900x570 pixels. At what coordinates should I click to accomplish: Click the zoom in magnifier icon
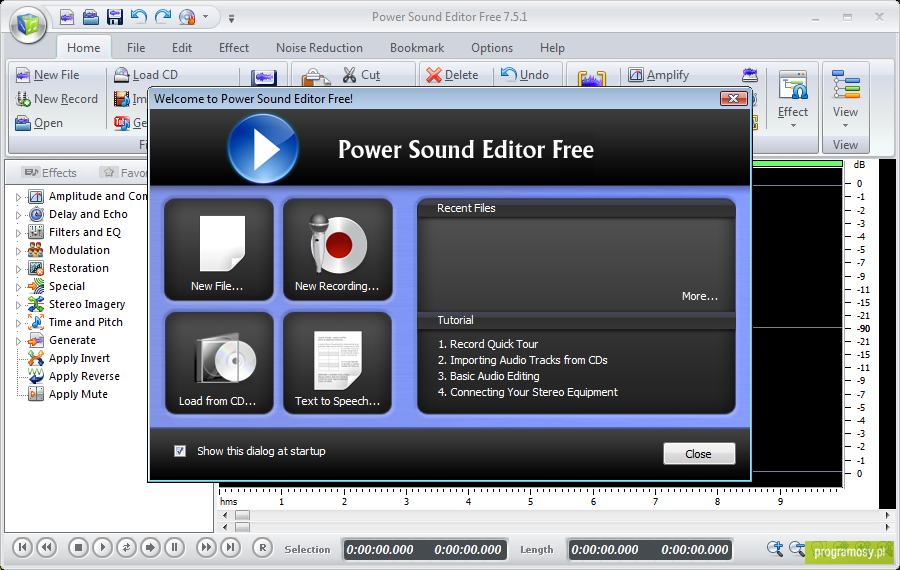(775, 548)
